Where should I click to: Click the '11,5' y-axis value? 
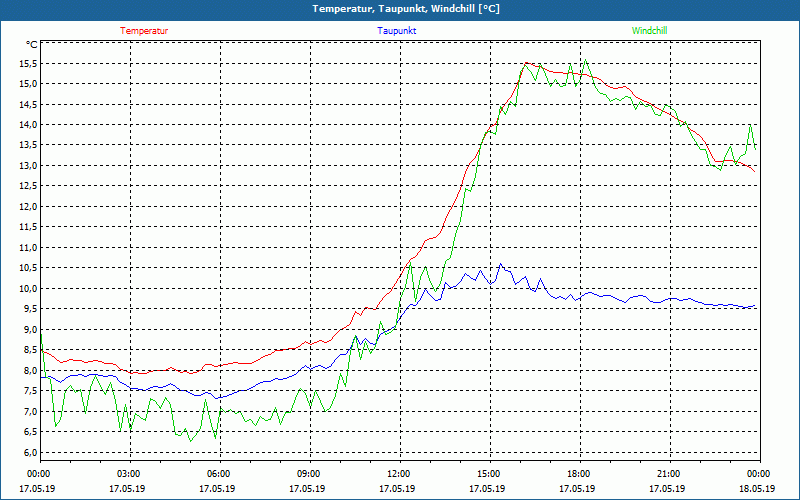click(x=29, y=227)
